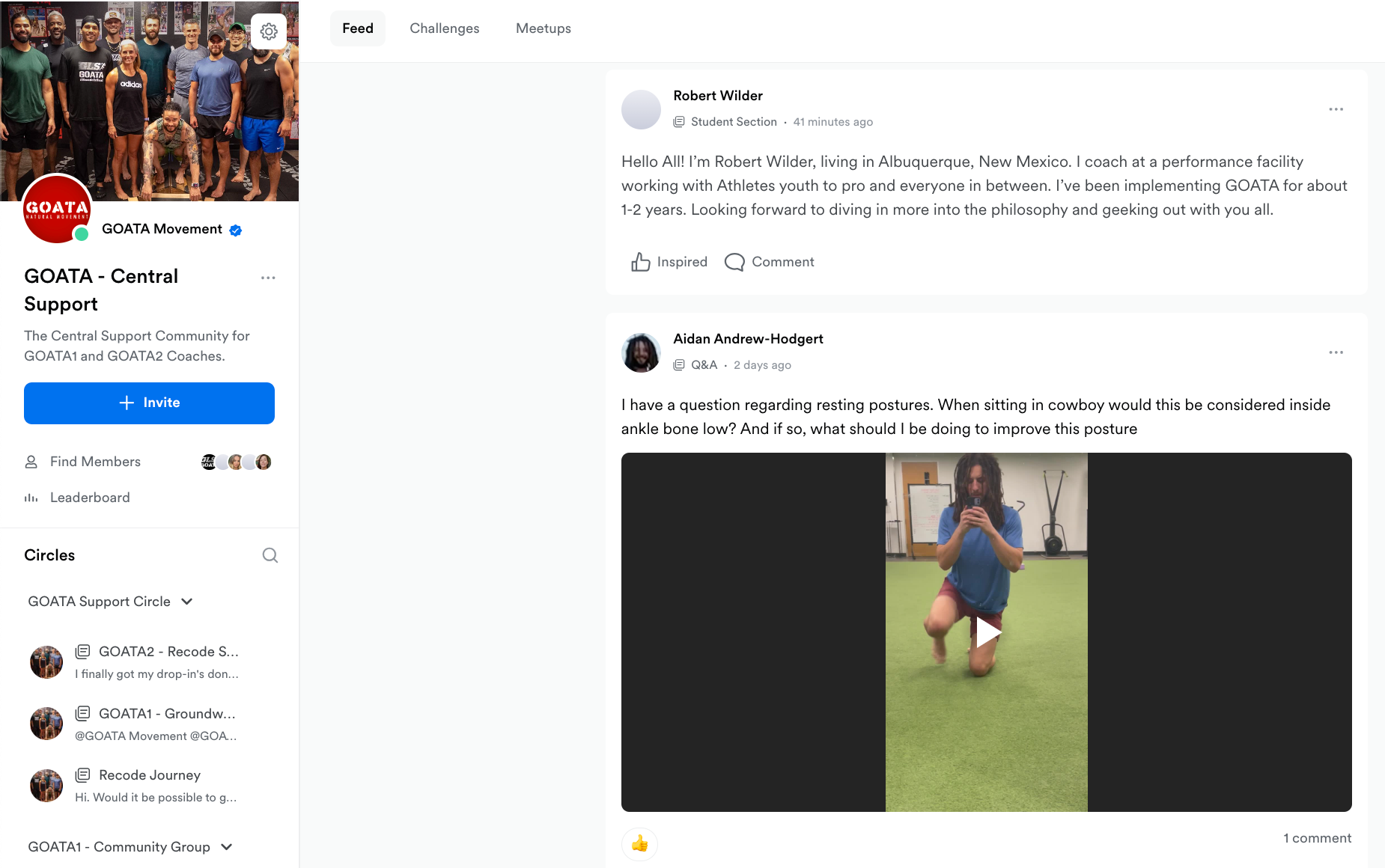Viewport: 1385px width, 868px height.
Task: Expand the GOATA1 - Community Group chevron
Action: tap(227, 847)
